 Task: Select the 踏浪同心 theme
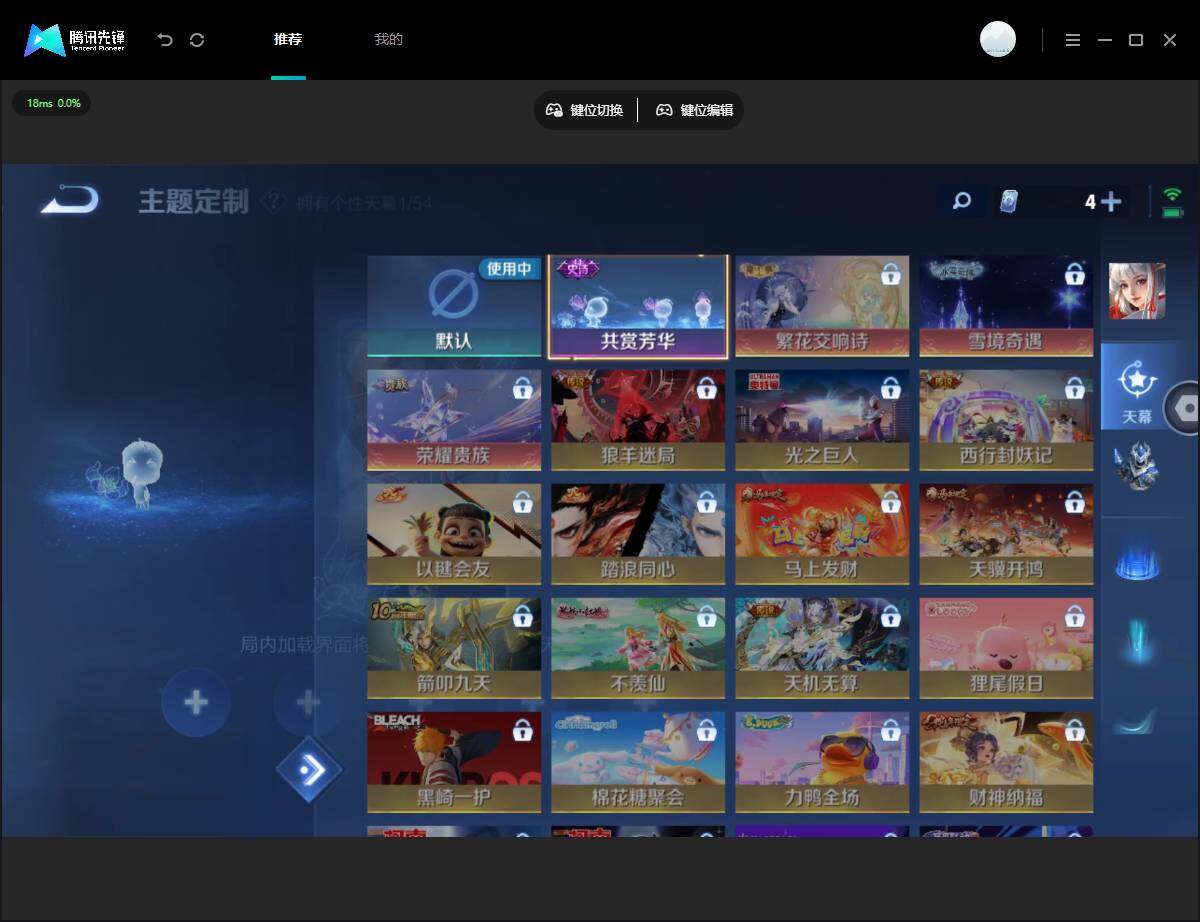638,534
